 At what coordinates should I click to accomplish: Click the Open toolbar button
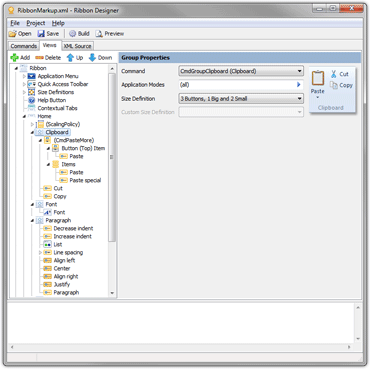point(20,34)
